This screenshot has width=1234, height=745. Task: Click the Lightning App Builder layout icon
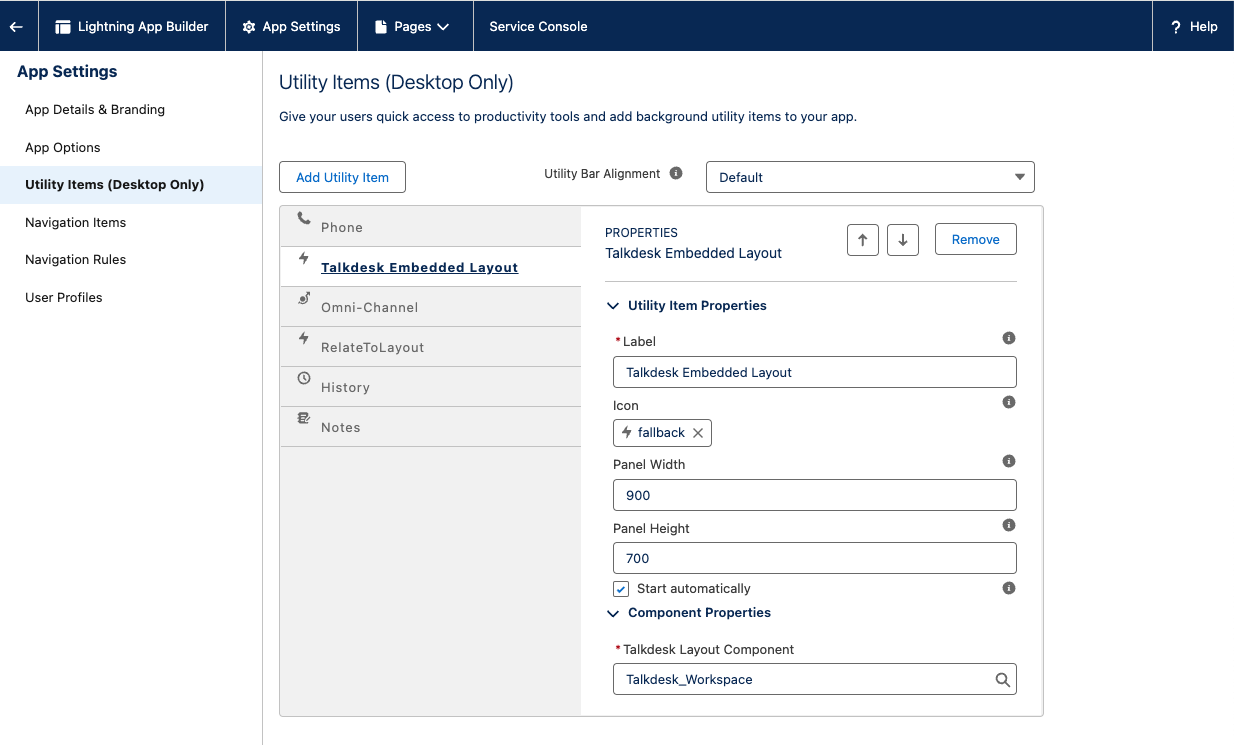(x=63, y=27)
